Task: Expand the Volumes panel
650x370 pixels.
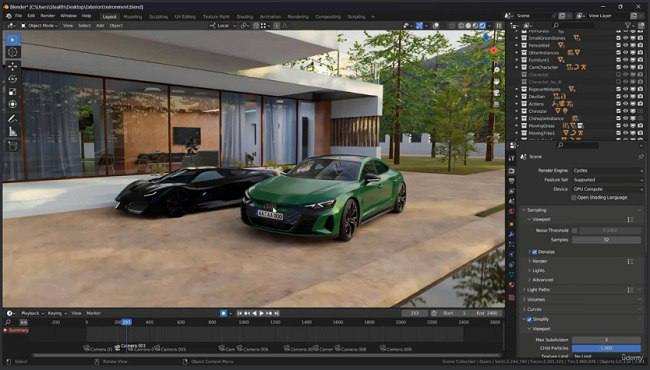Action: click(x=536, y=300)
